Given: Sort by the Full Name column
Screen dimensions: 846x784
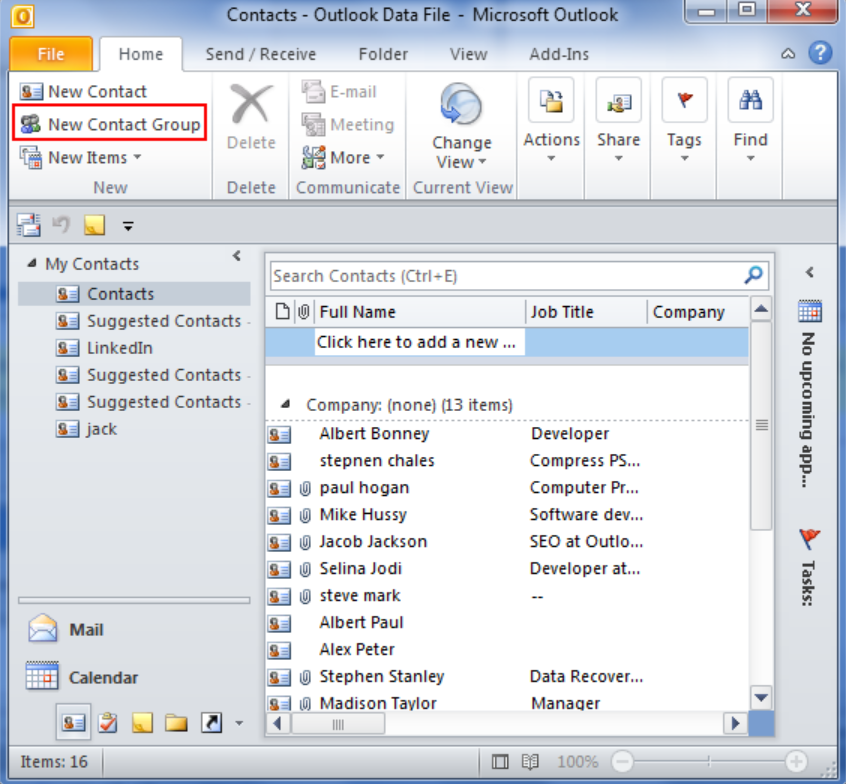Looking at the screenshot, I should click(420, 312).
